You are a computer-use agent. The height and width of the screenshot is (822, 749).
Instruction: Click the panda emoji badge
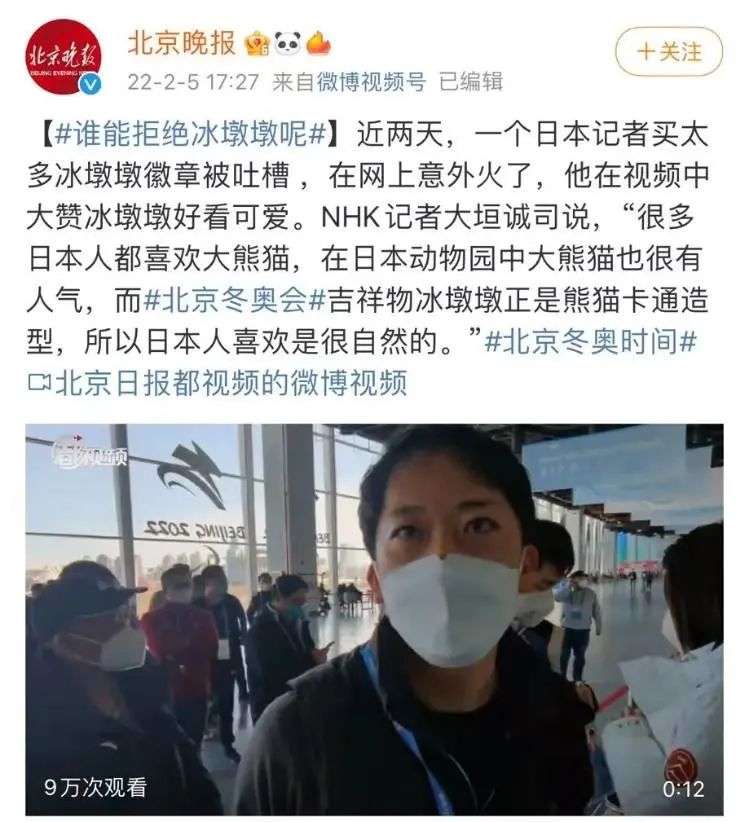click(287, 43)
